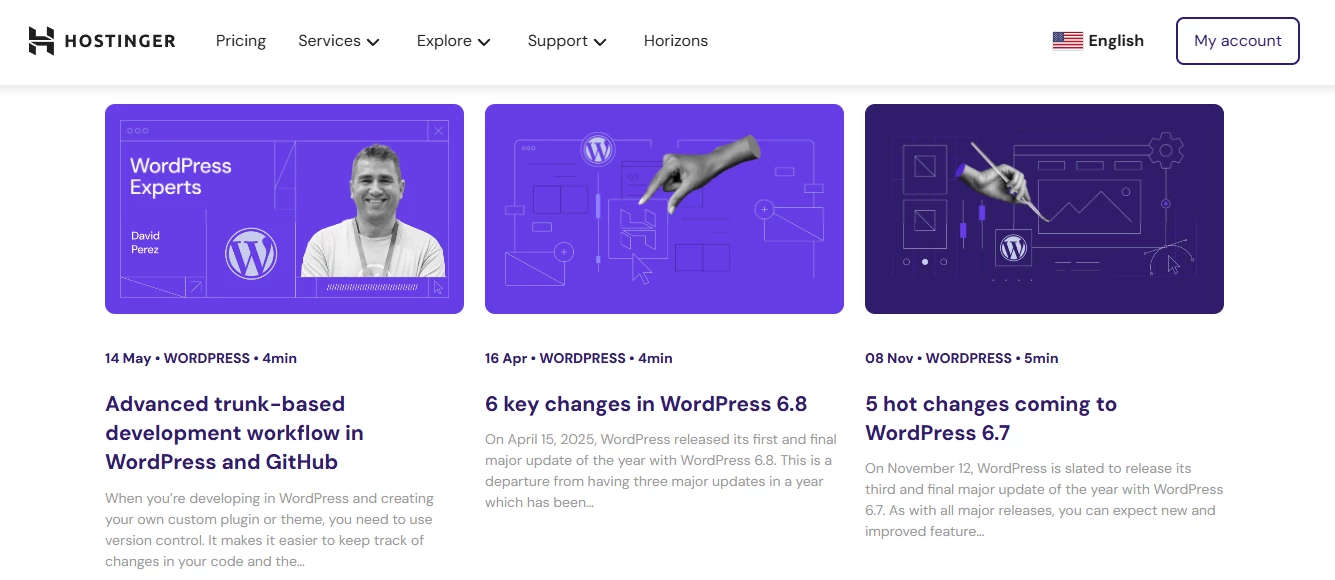The width and height of the screenshot is (1335, 580).
Task: Open 6 key changes in WordPress 6.8
Action: (646, 404)
